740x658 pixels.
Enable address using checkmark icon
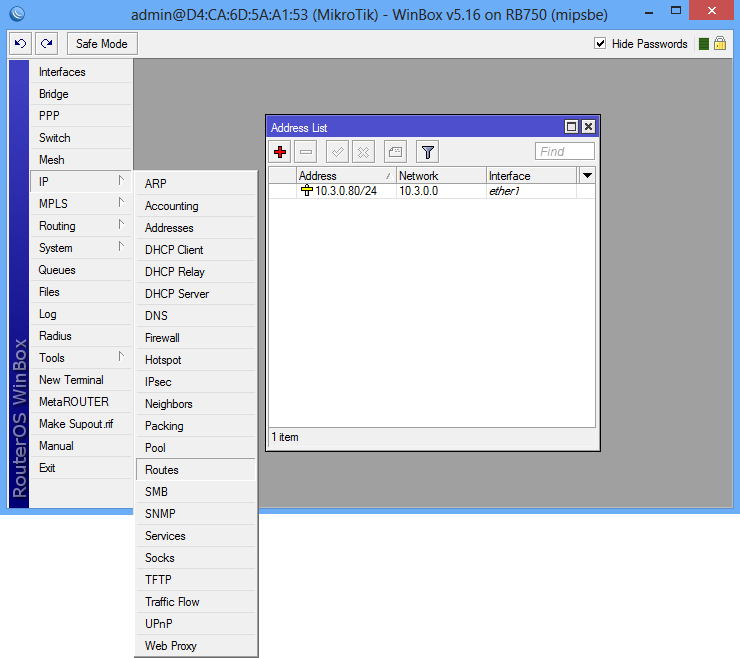(337, 152)
